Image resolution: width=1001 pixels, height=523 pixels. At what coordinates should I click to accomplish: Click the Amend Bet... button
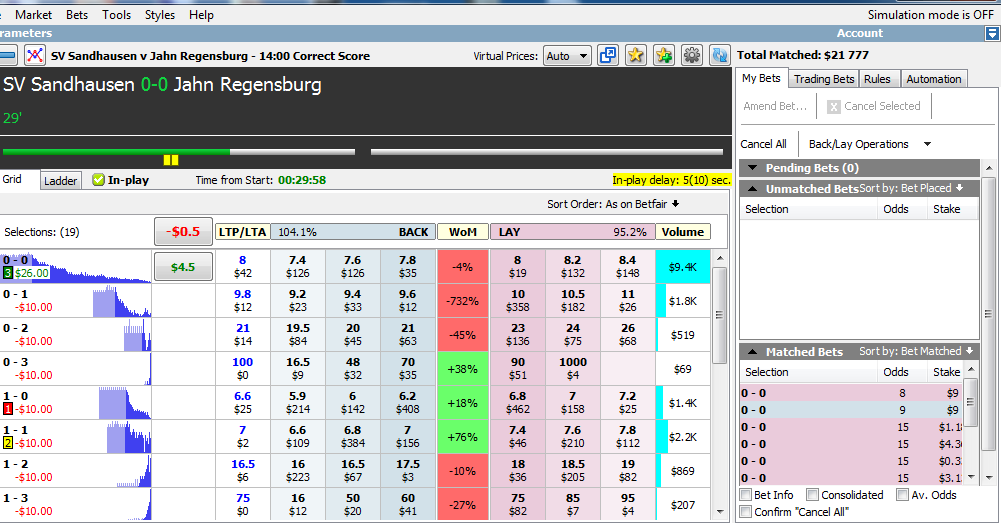pyautogui.click(x=775, y=106)
